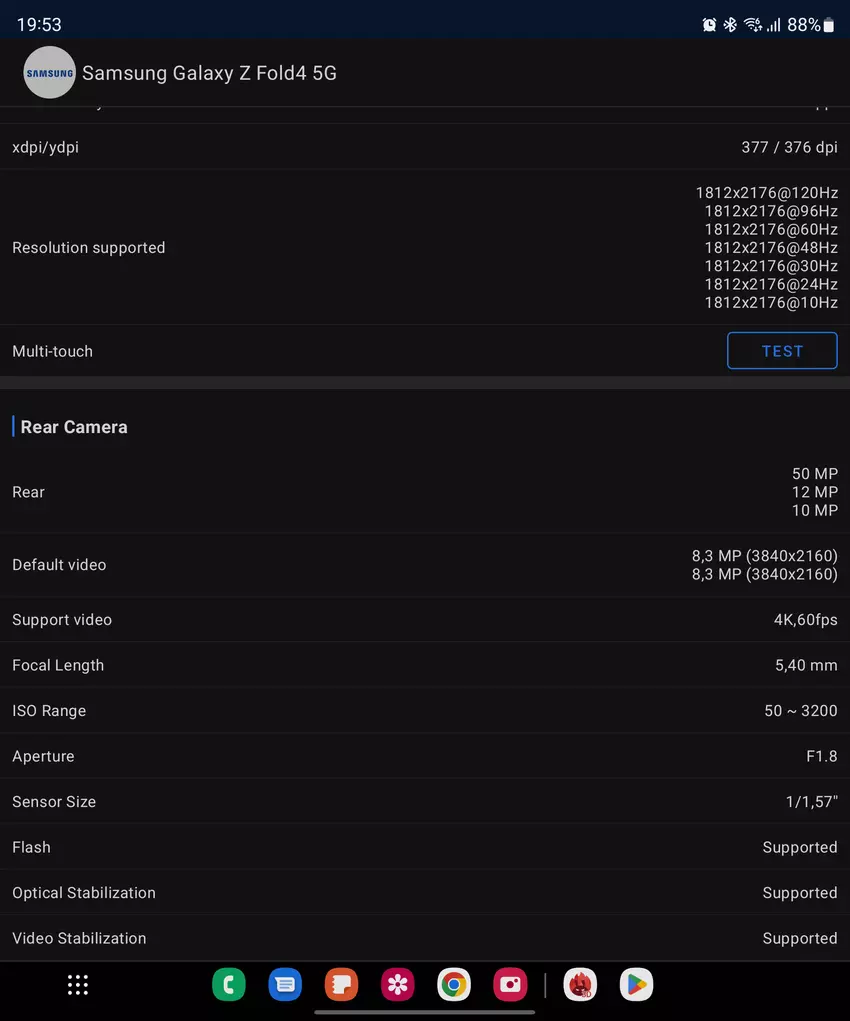Viewport: 850px width, 1021px height.
Task: Select the Resolution supported row
Action: pyautogui.click(x=424, y=247)
